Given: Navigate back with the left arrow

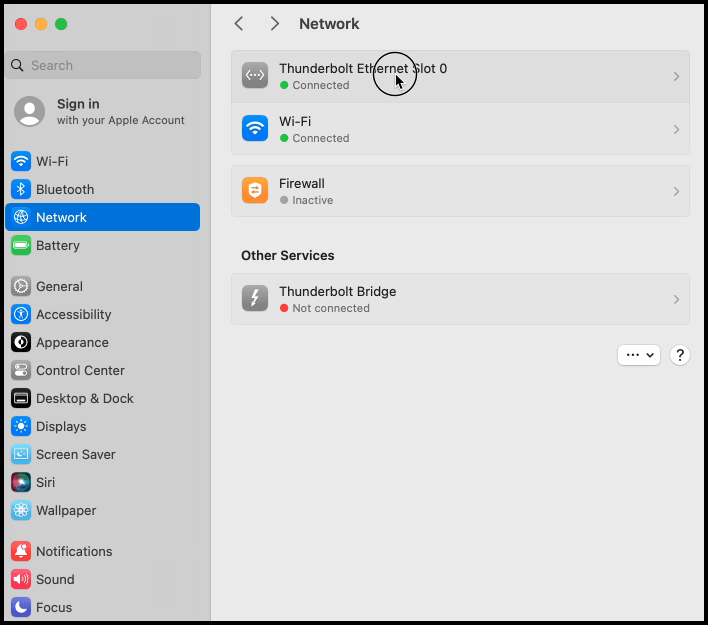Looking at the screenshot, I should coord(239,24).
